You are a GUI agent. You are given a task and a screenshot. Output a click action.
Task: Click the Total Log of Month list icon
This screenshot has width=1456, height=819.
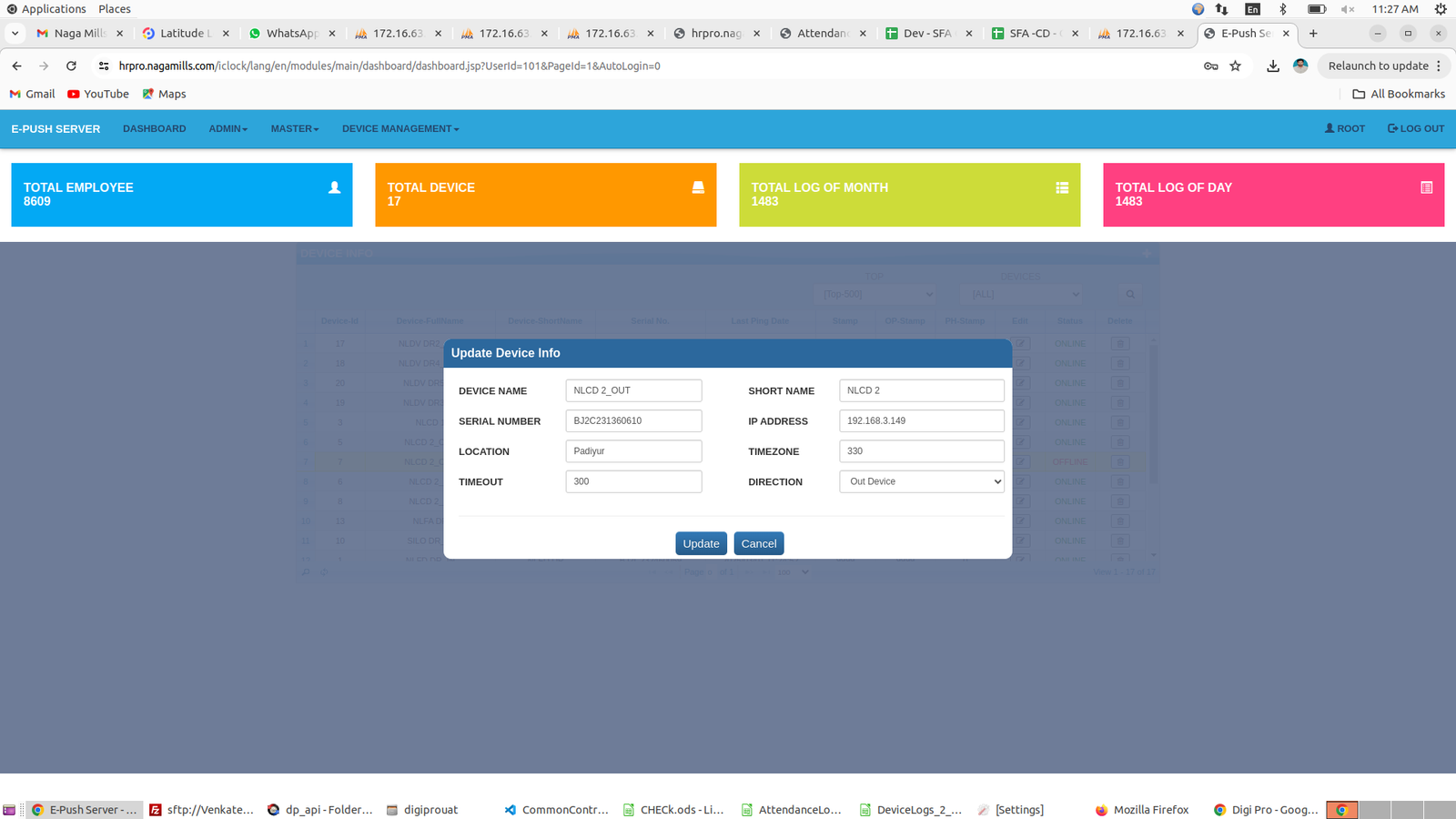(x=1062, y=187)
